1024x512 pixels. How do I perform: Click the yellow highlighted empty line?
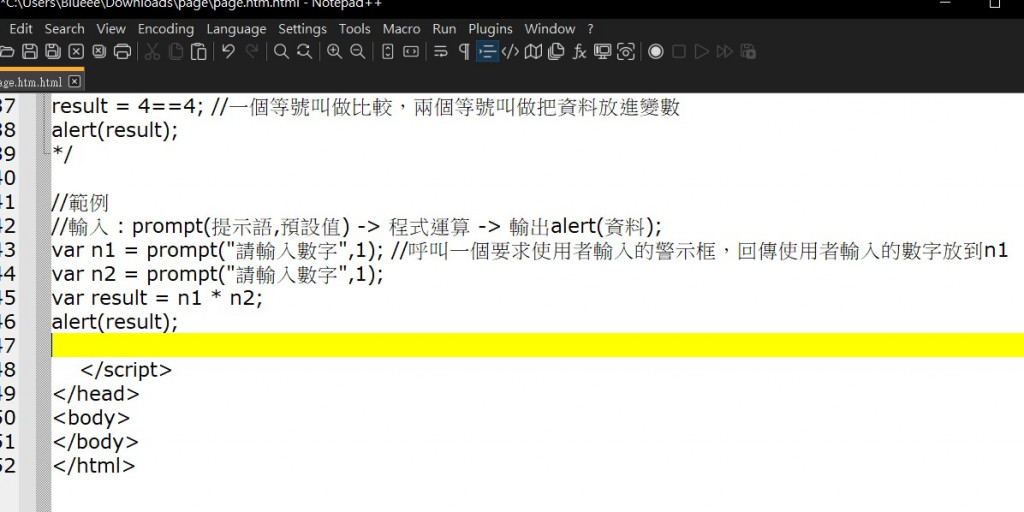537,345
